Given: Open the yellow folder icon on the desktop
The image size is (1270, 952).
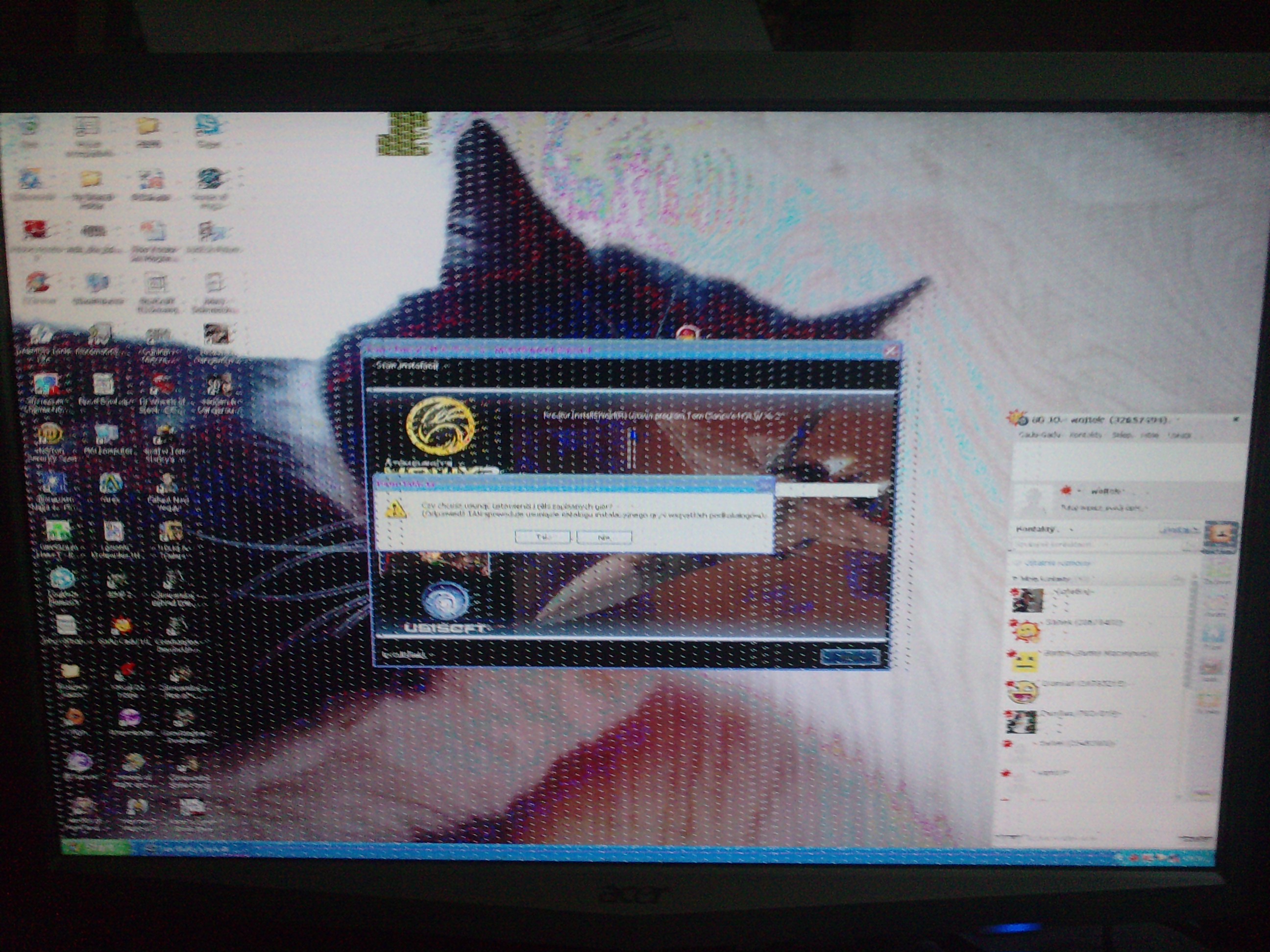Looking at the screenshot, I should pyautogui.click(x=148, y=126).
